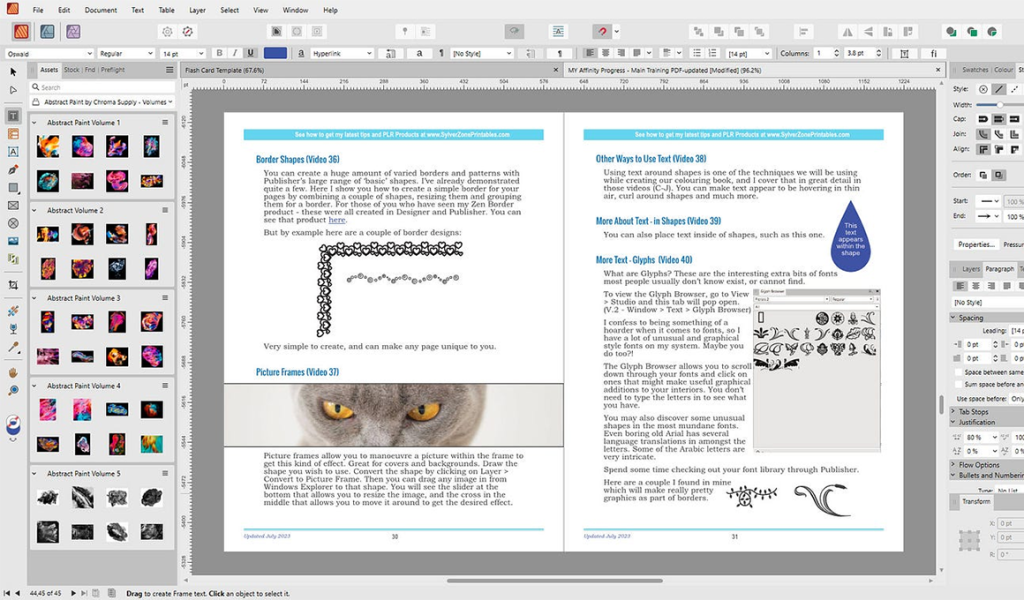Screen dimensions: 1024x600
Task: Switch to the Photo persona icon
Action: (x=72, y=31)
